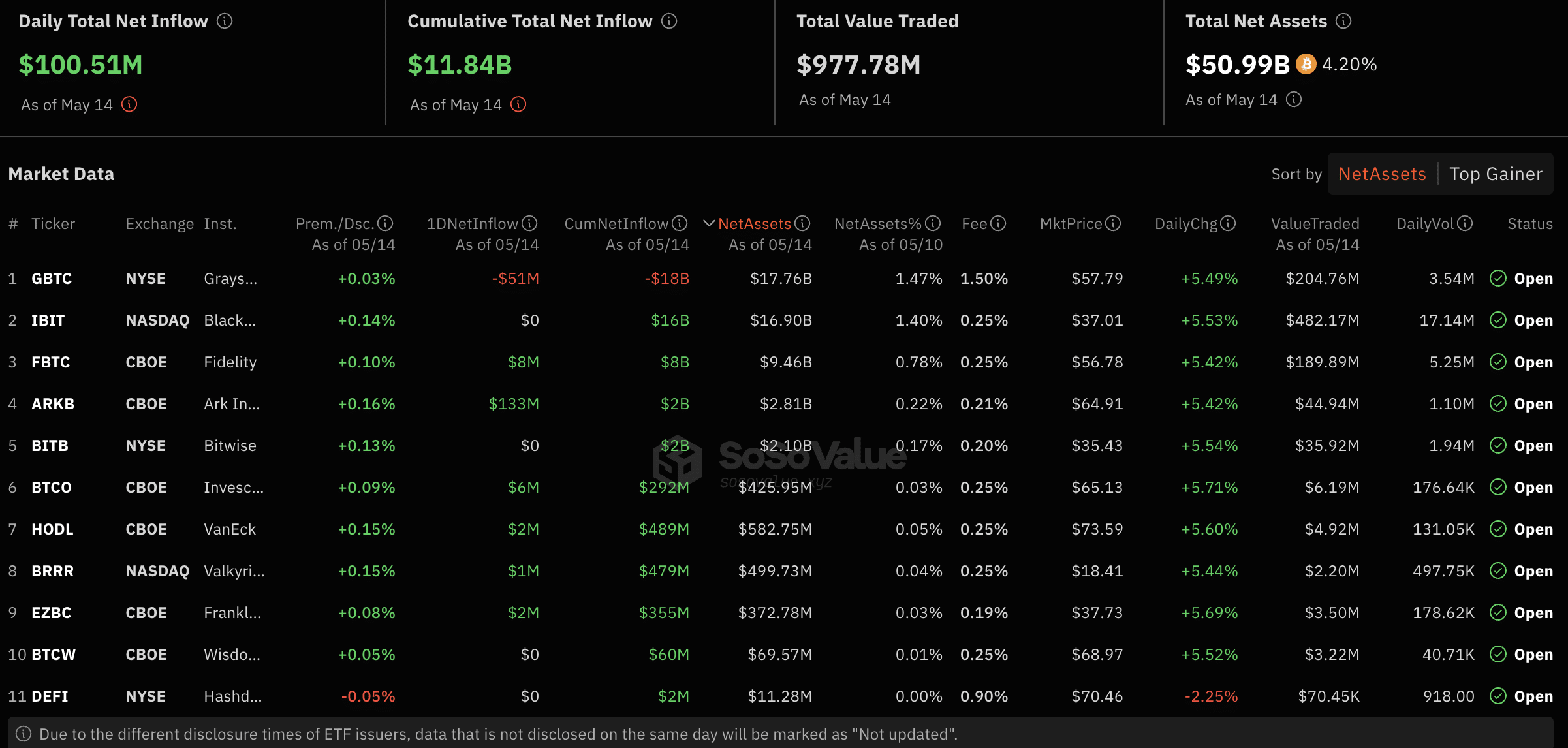Image resolution: width=1568 pixels, height=748 pixels.
Task: Open MktPrice column info icon
Action: point(1113,224)
